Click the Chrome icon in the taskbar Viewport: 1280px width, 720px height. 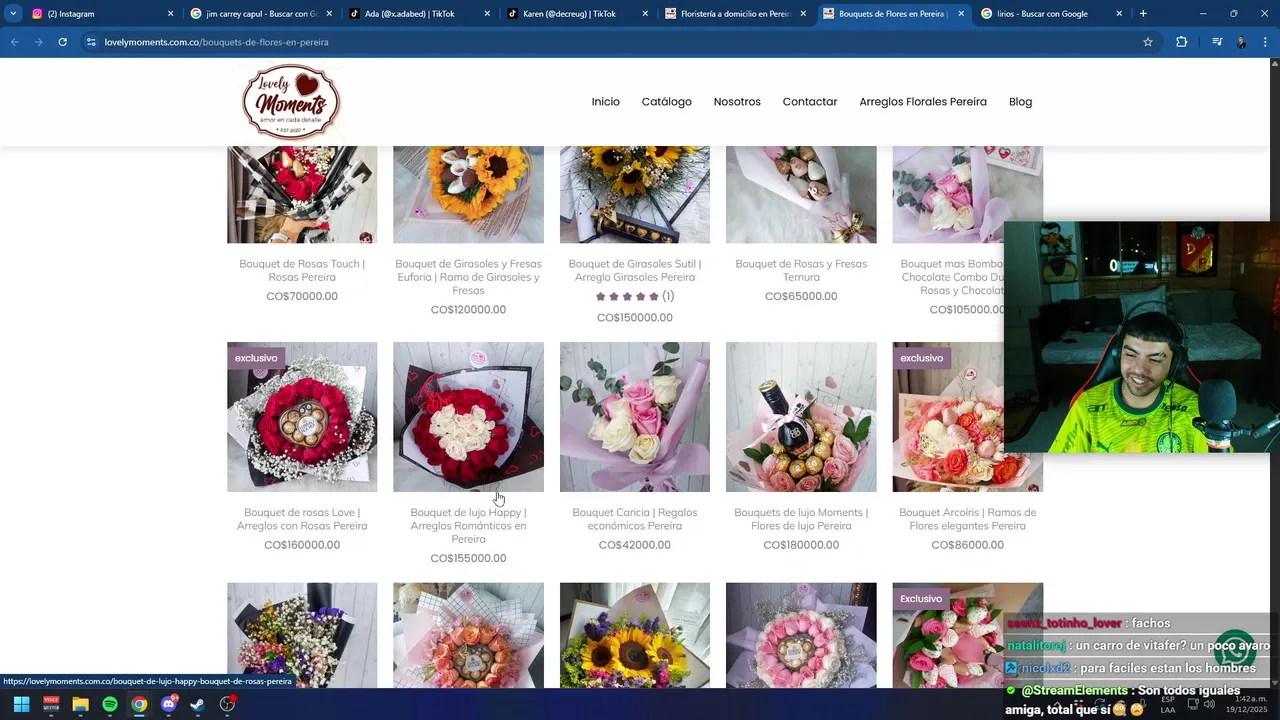(139, 704)
